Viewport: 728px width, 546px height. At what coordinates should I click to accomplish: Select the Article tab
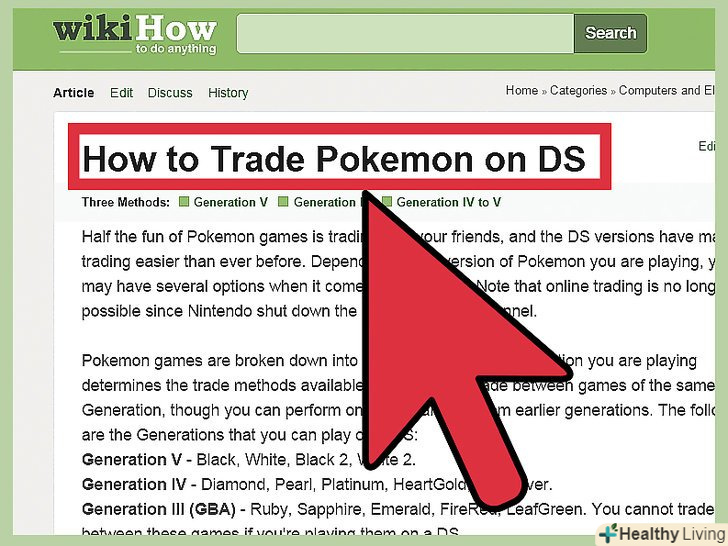[73, 93]
